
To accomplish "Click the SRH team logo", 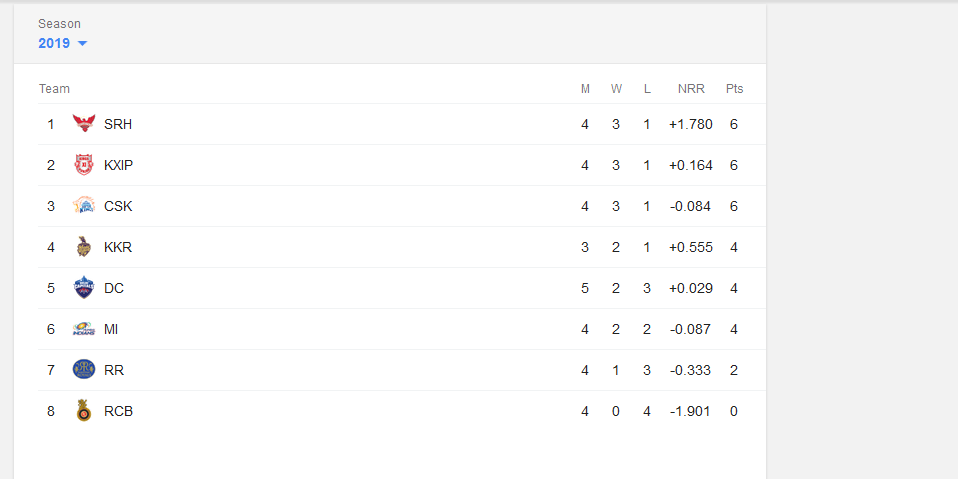I will click(84, 124).
